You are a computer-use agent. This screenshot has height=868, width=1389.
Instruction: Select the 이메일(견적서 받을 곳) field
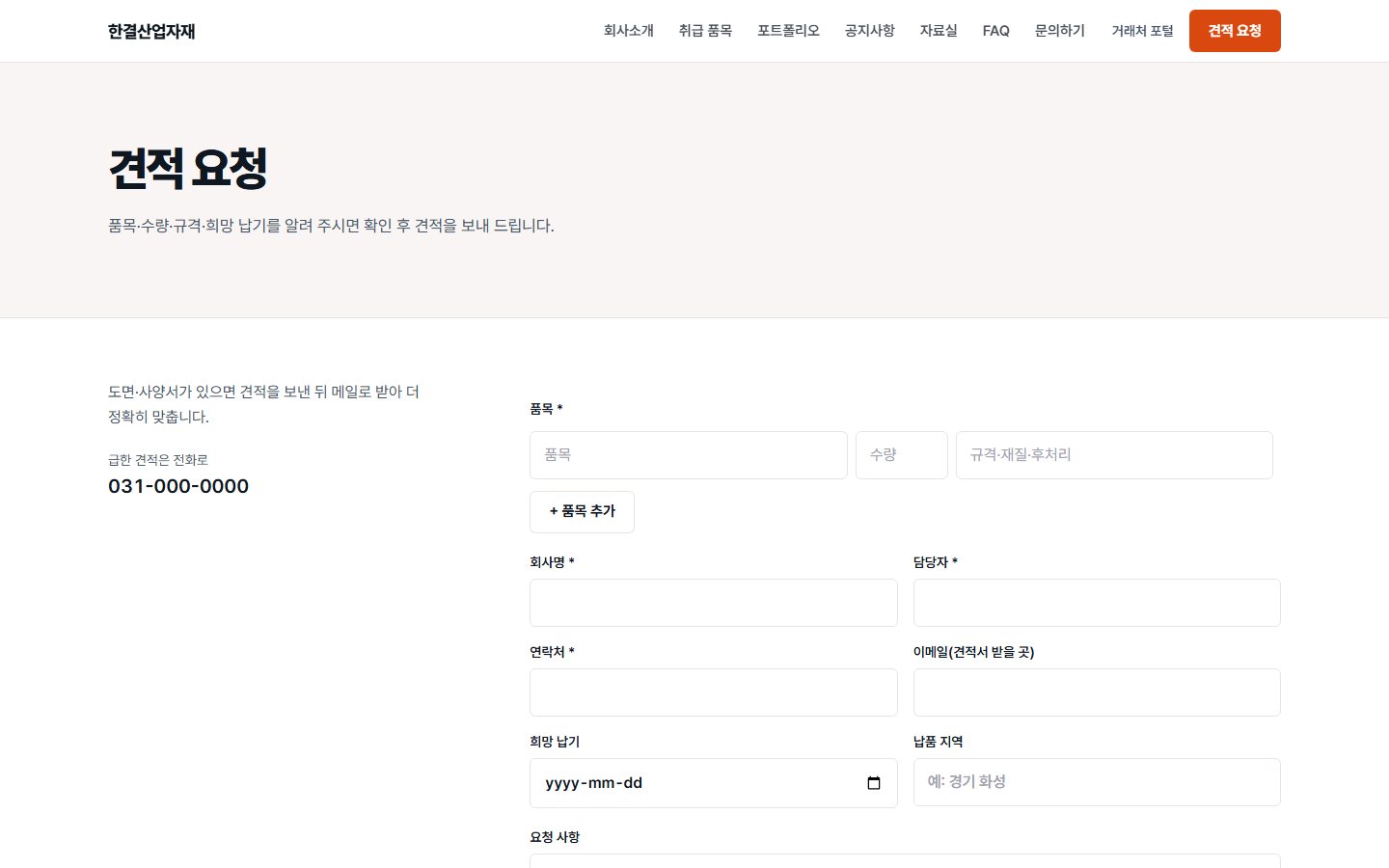pos(1097,692)
